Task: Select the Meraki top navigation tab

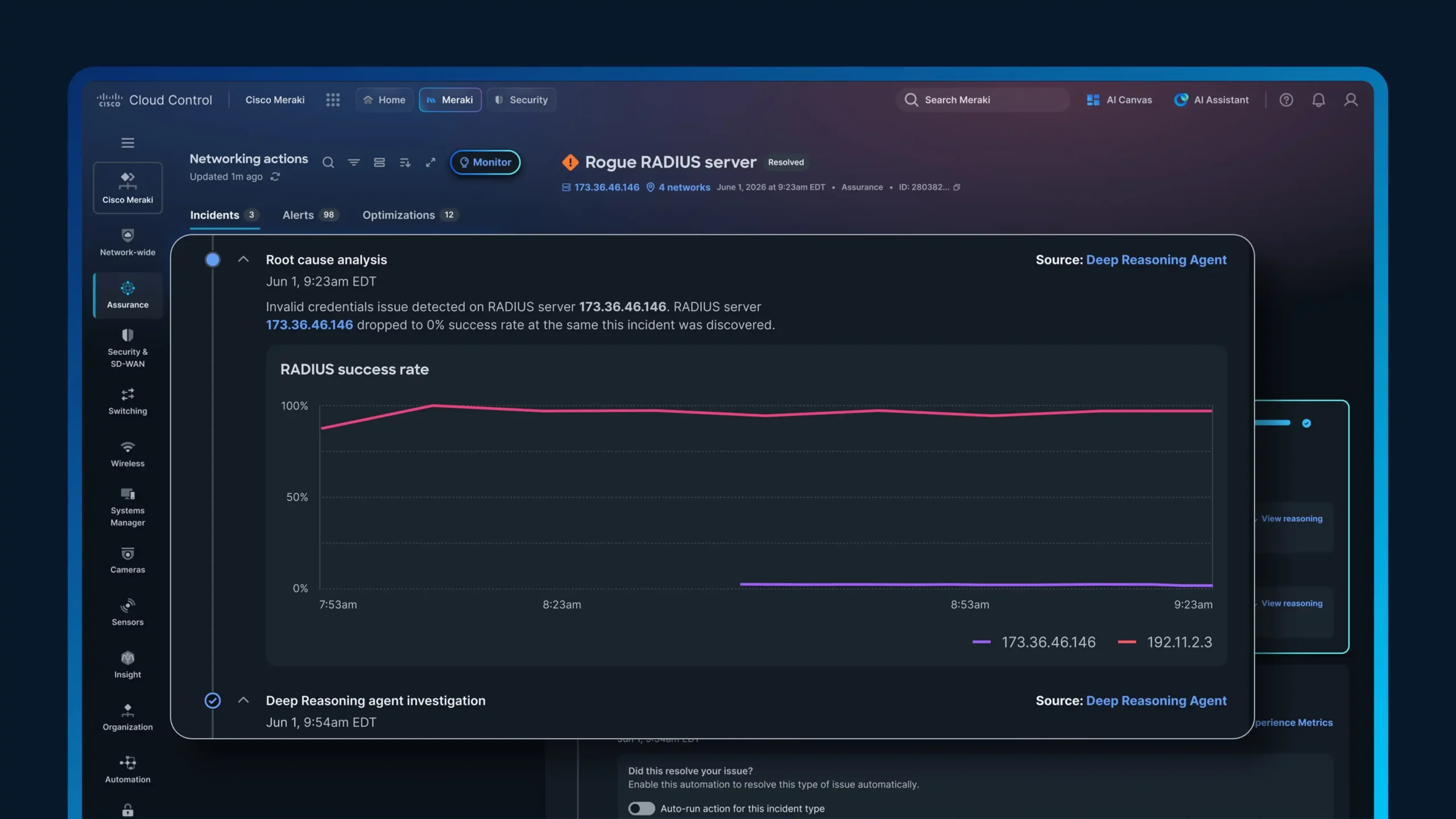Action: click(x=450, y=100)
